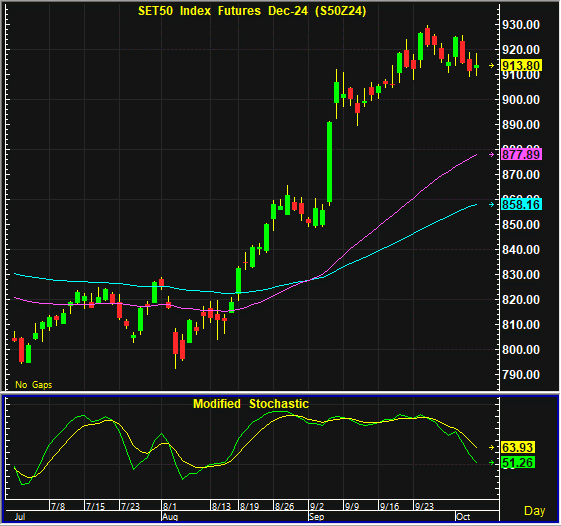
Task: Click the 8/19 date on time axis
Action: tap(249, 506)
